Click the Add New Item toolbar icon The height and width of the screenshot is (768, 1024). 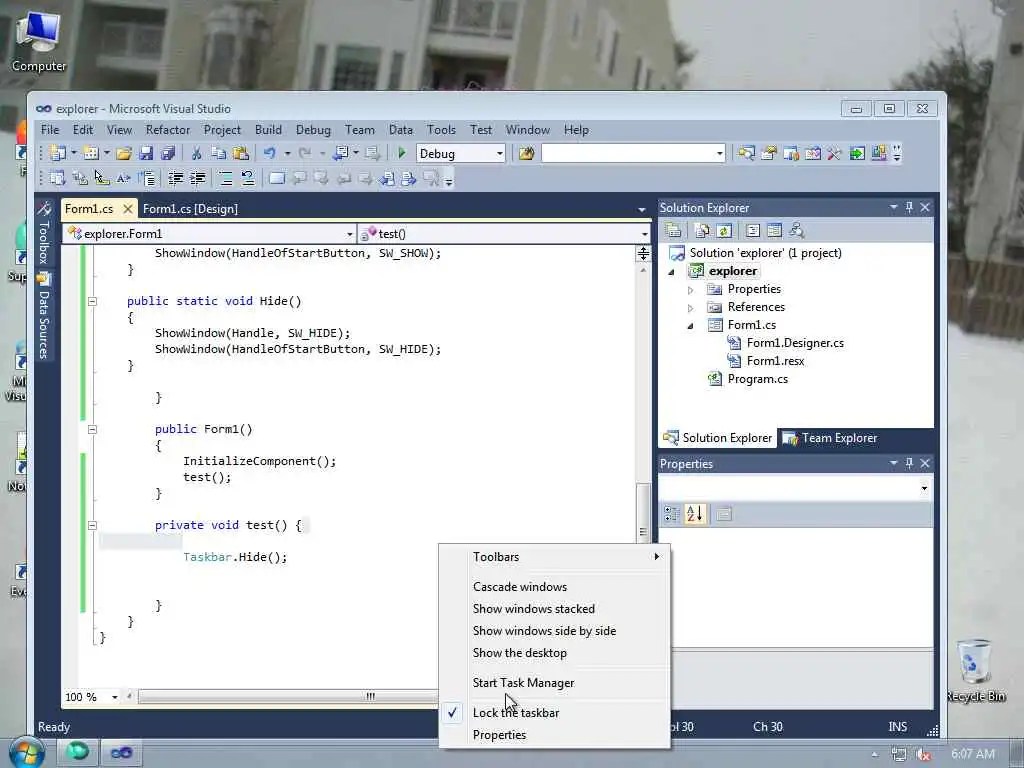[x=91, y=153]
